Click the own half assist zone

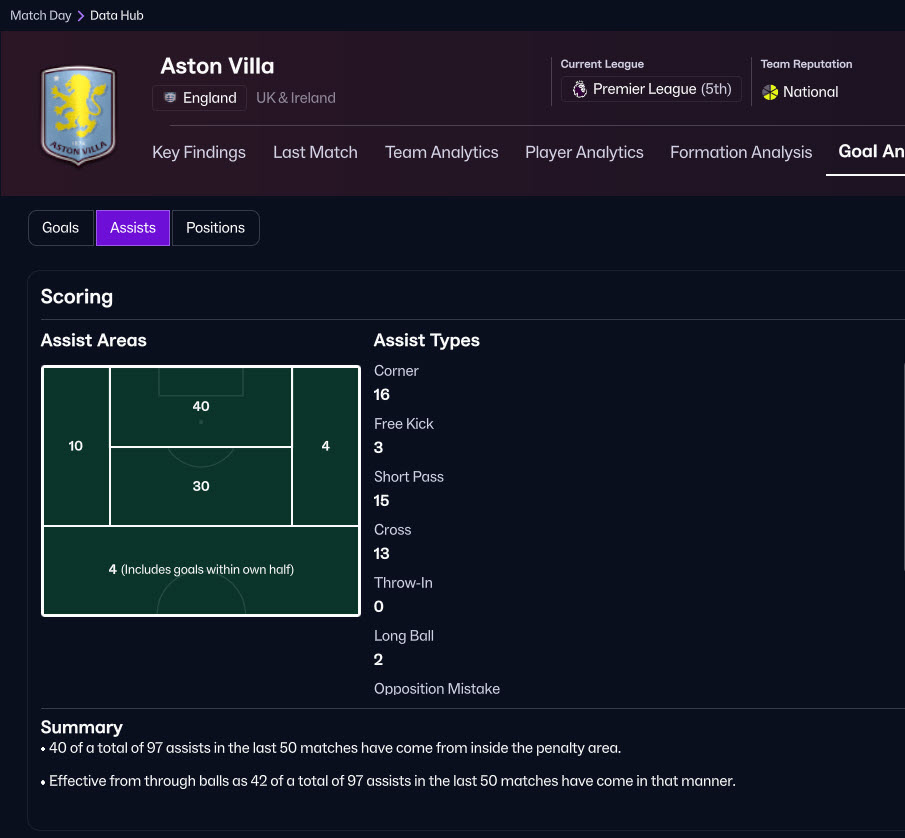(x=201, y=570)
